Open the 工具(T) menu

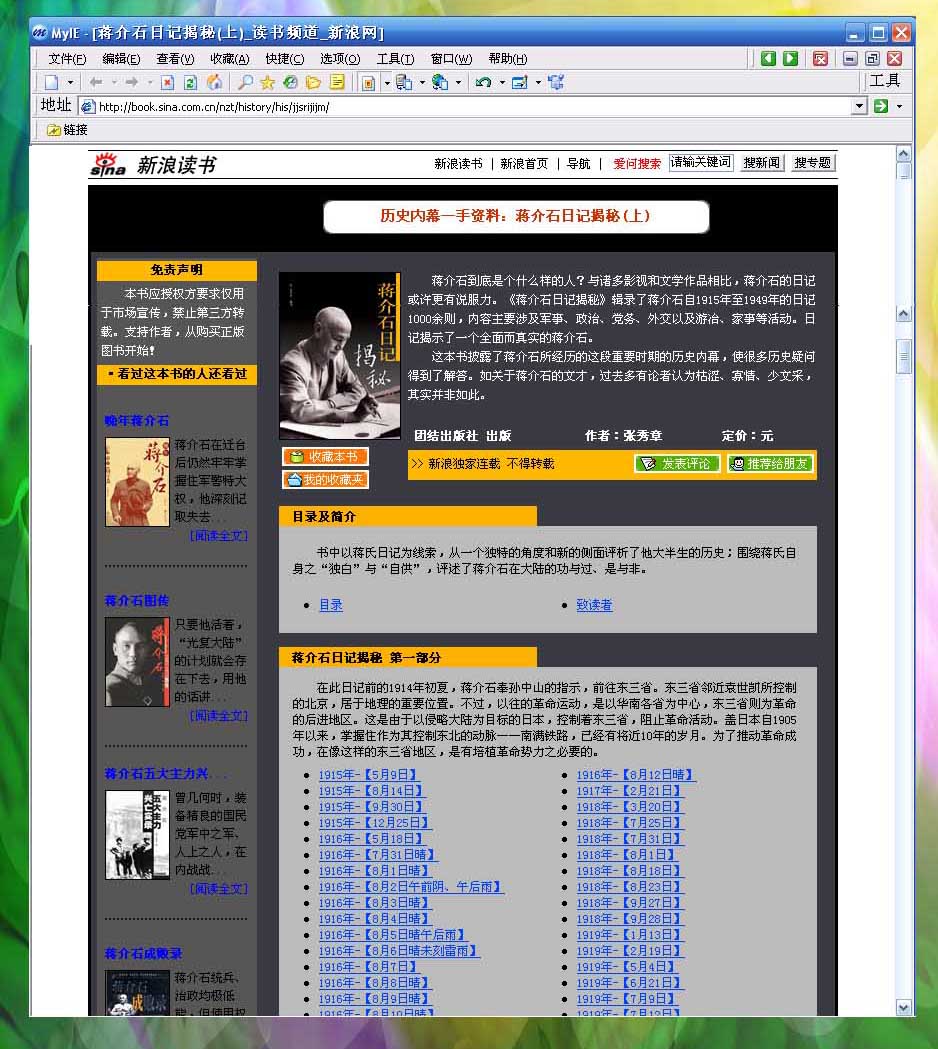[395, 59]
